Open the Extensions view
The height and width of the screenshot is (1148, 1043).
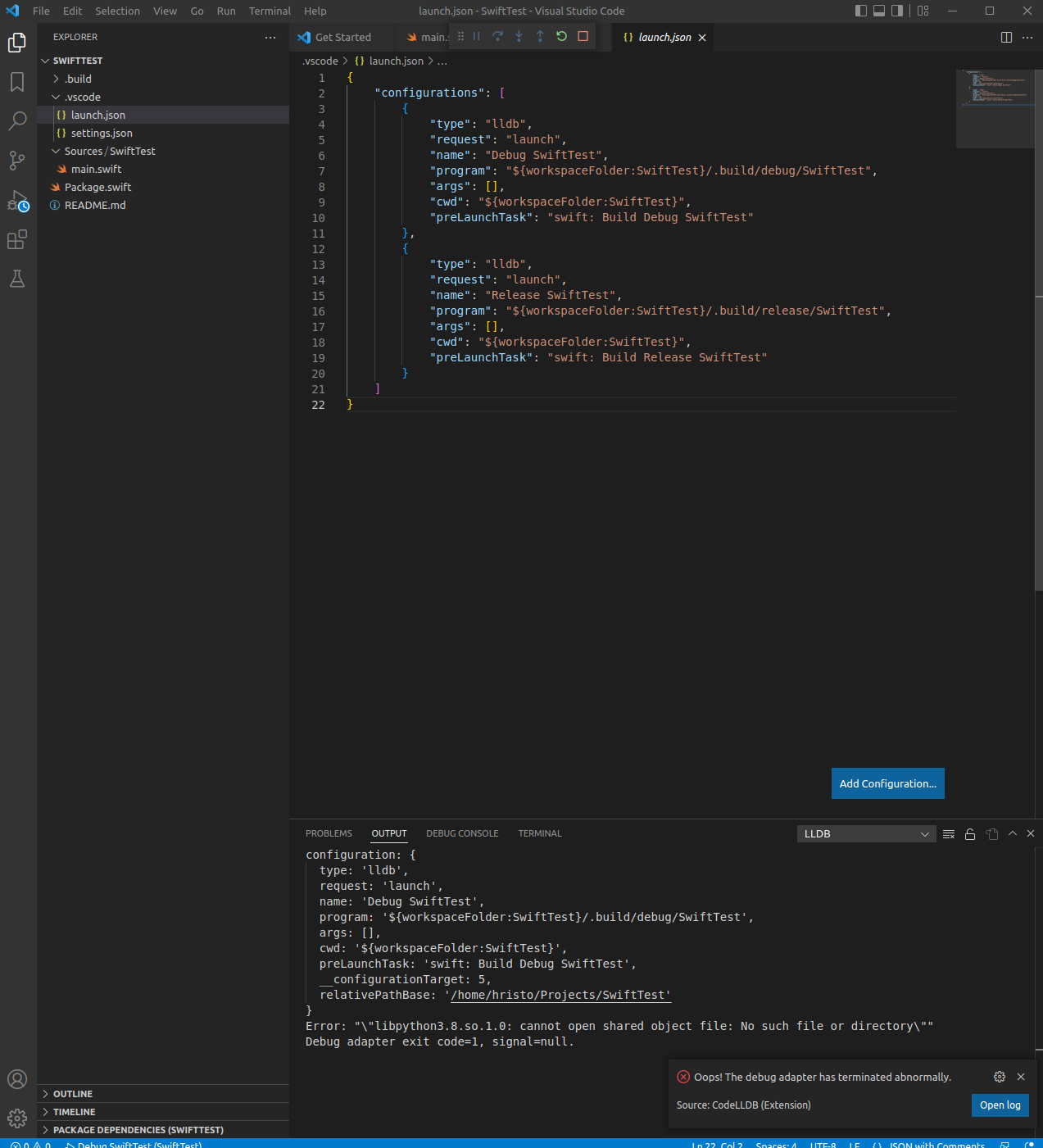[17, 239]
